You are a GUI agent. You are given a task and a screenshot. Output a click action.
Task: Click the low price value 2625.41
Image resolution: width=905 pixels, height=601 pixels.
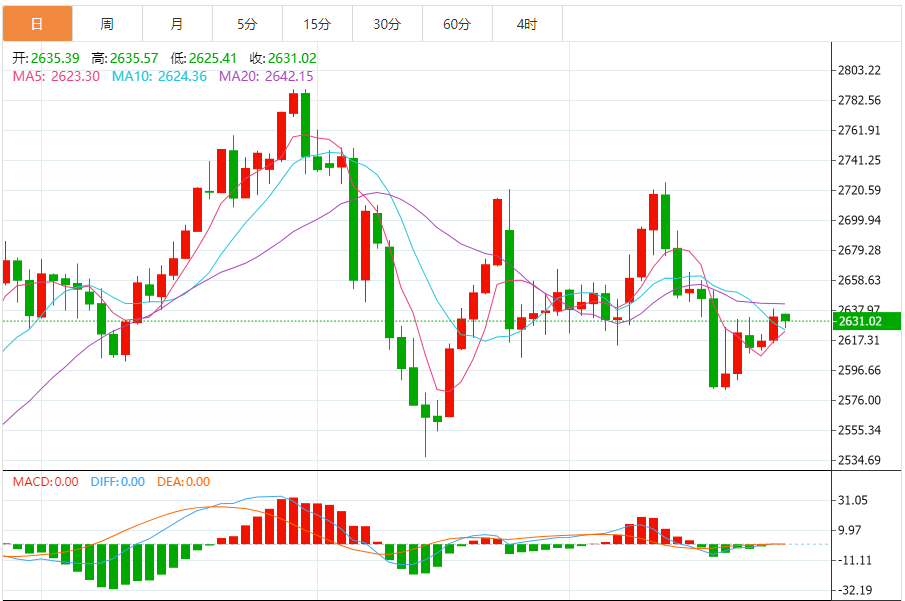tap(213, 58)
